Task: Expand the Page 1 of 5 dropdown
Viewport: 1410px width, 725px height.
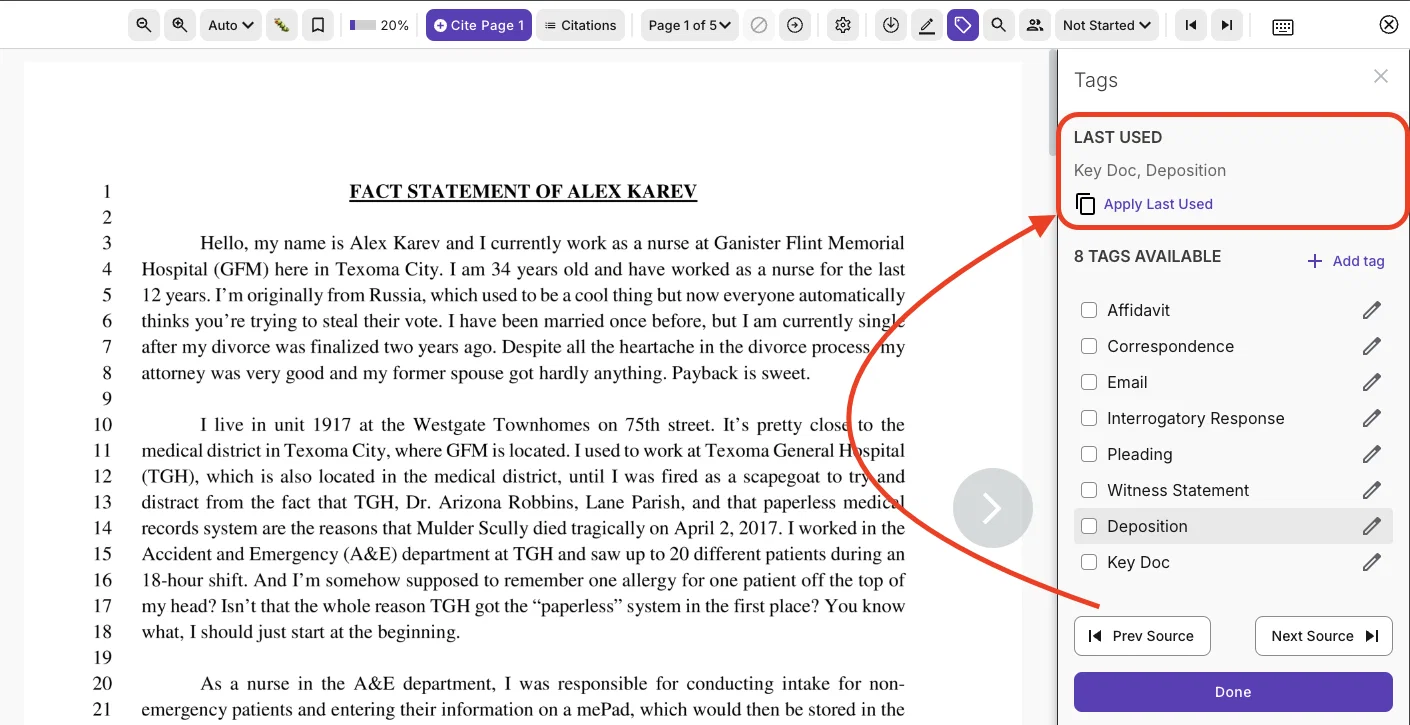Action: click(x=690, y=25)
